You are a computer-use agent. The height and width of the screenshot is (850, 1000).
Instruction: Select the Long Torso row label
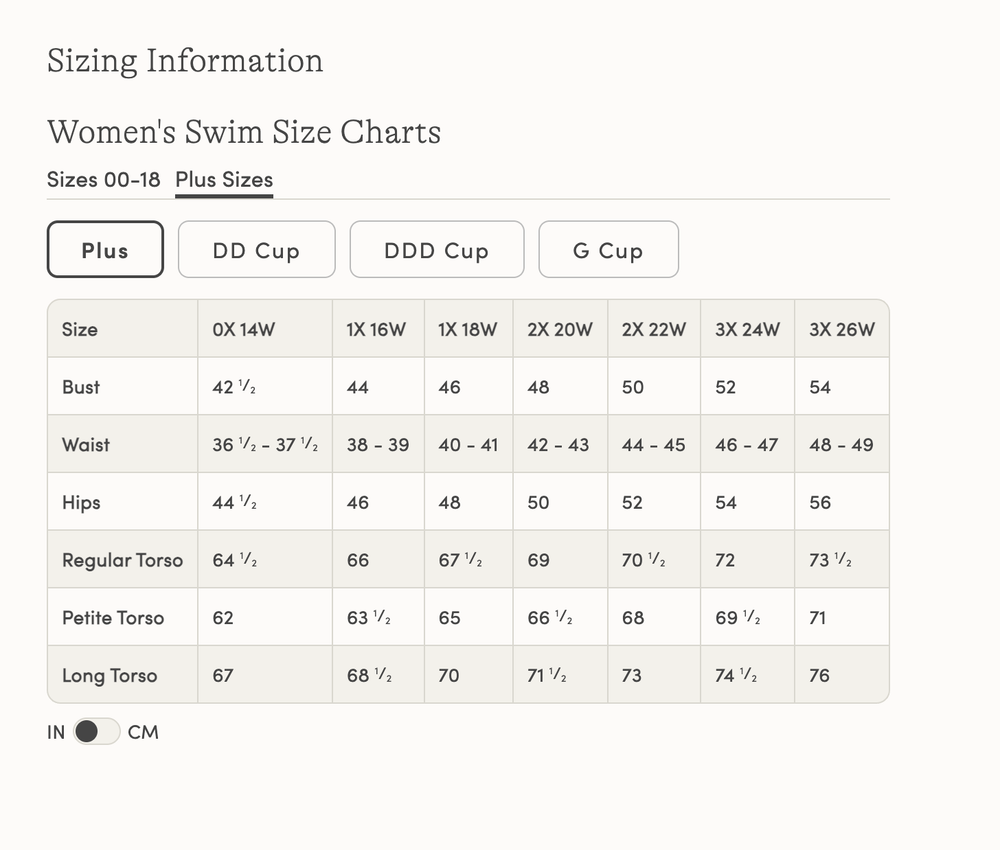(109, 676)
